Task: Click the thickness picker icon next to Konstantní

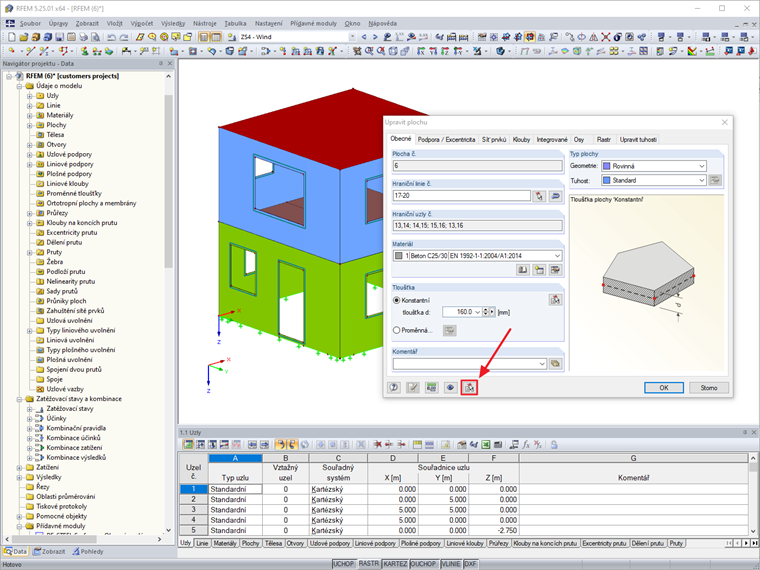Action: (555, 300)
